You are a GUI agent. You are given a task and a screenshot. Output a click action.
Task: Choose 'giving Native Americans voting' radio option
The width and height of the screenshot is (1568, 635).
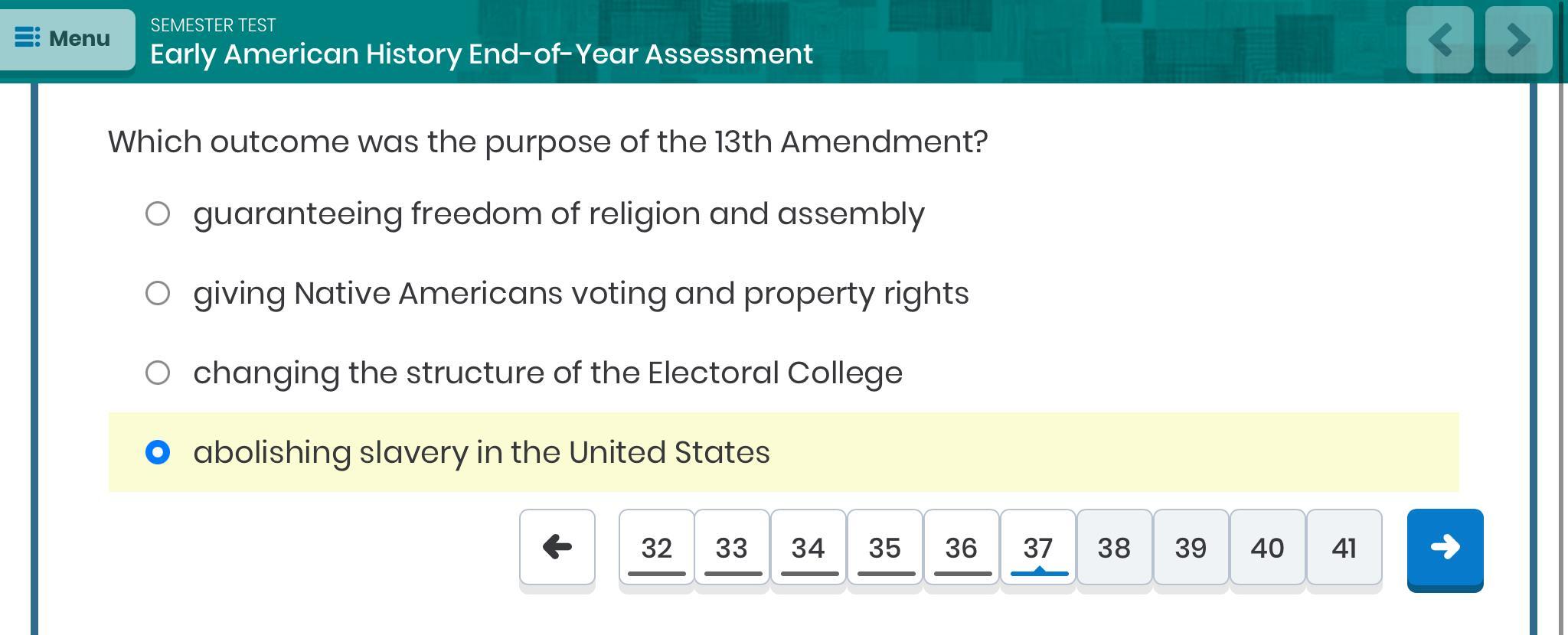(x=158, y=293)
